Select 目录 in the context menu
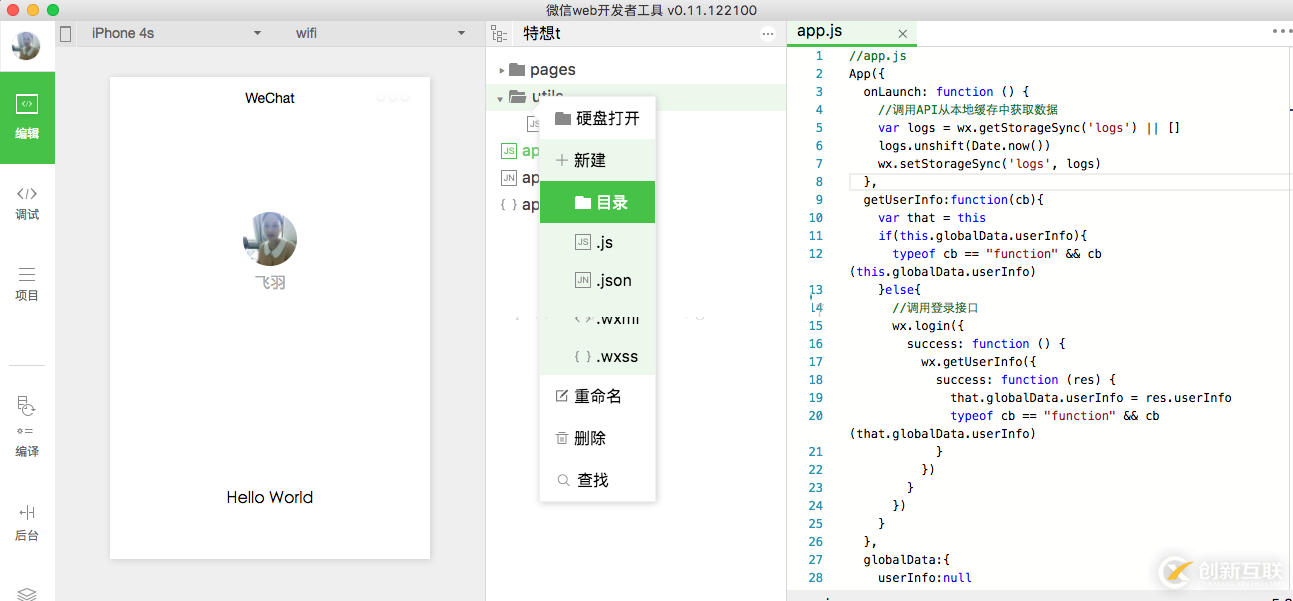1293x601 pixels. 598,202
